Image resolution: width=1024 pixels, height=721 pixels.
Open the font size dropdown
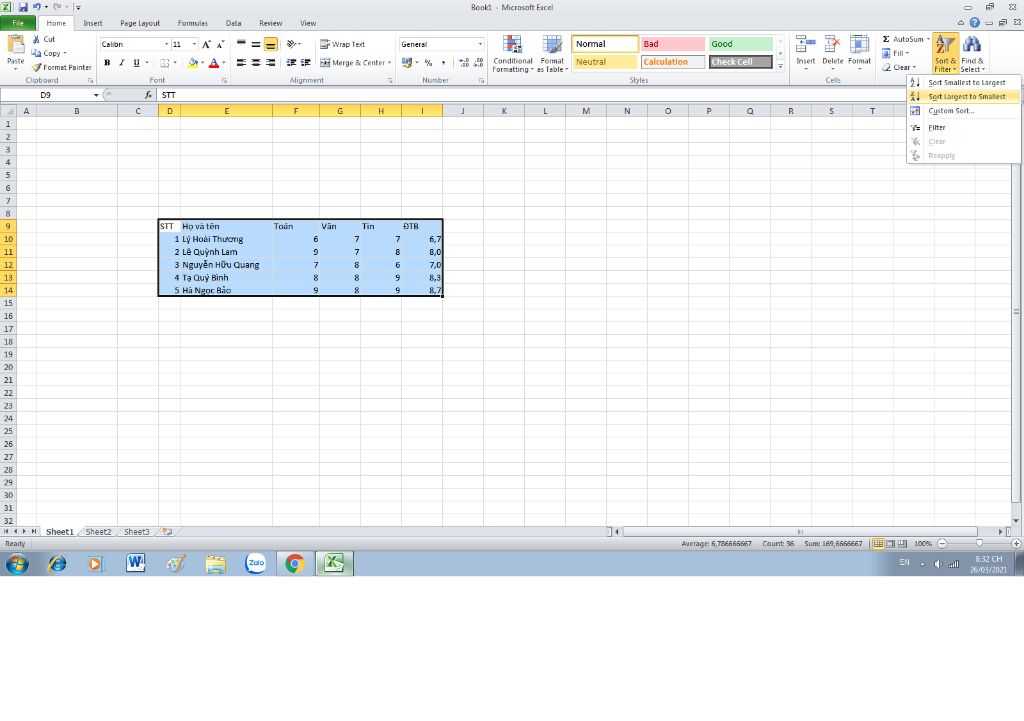point(194,44)
